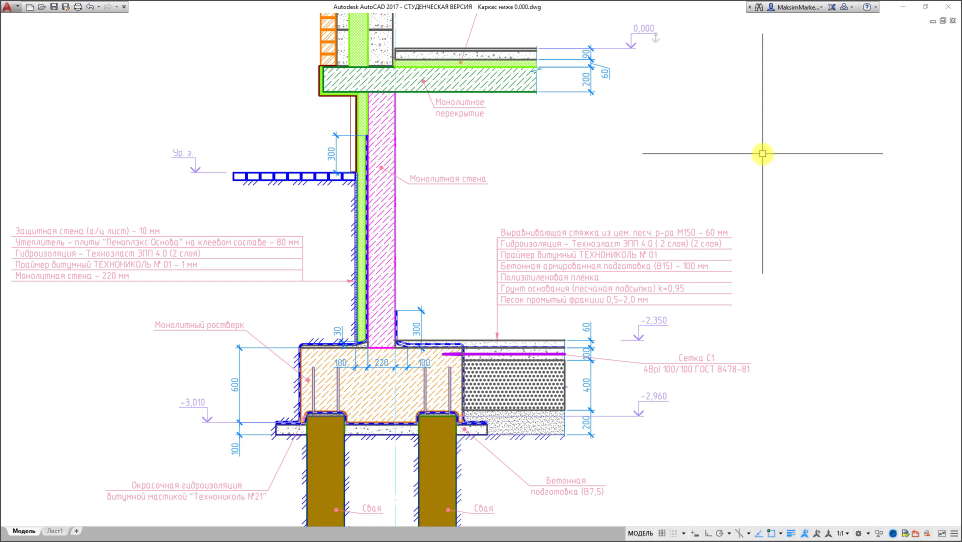The width and height of the screenshot is (962, 542).
Task: Open snap mode settings dropdown
Action: [683, 533]
